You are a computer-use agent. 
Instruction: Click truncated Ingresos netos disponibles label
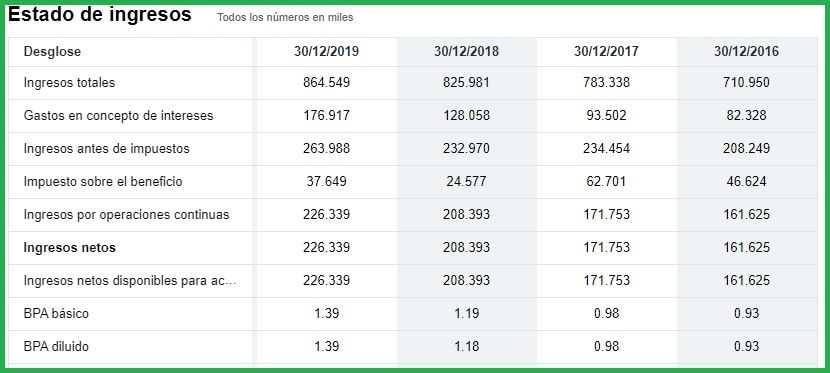click(130, 281)
